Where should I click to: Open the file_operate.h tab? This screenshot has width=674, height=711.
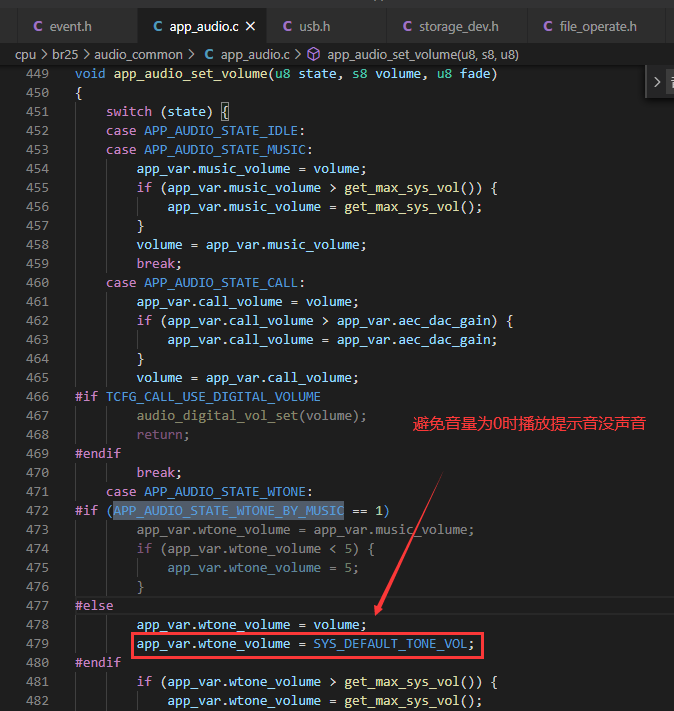596,27
